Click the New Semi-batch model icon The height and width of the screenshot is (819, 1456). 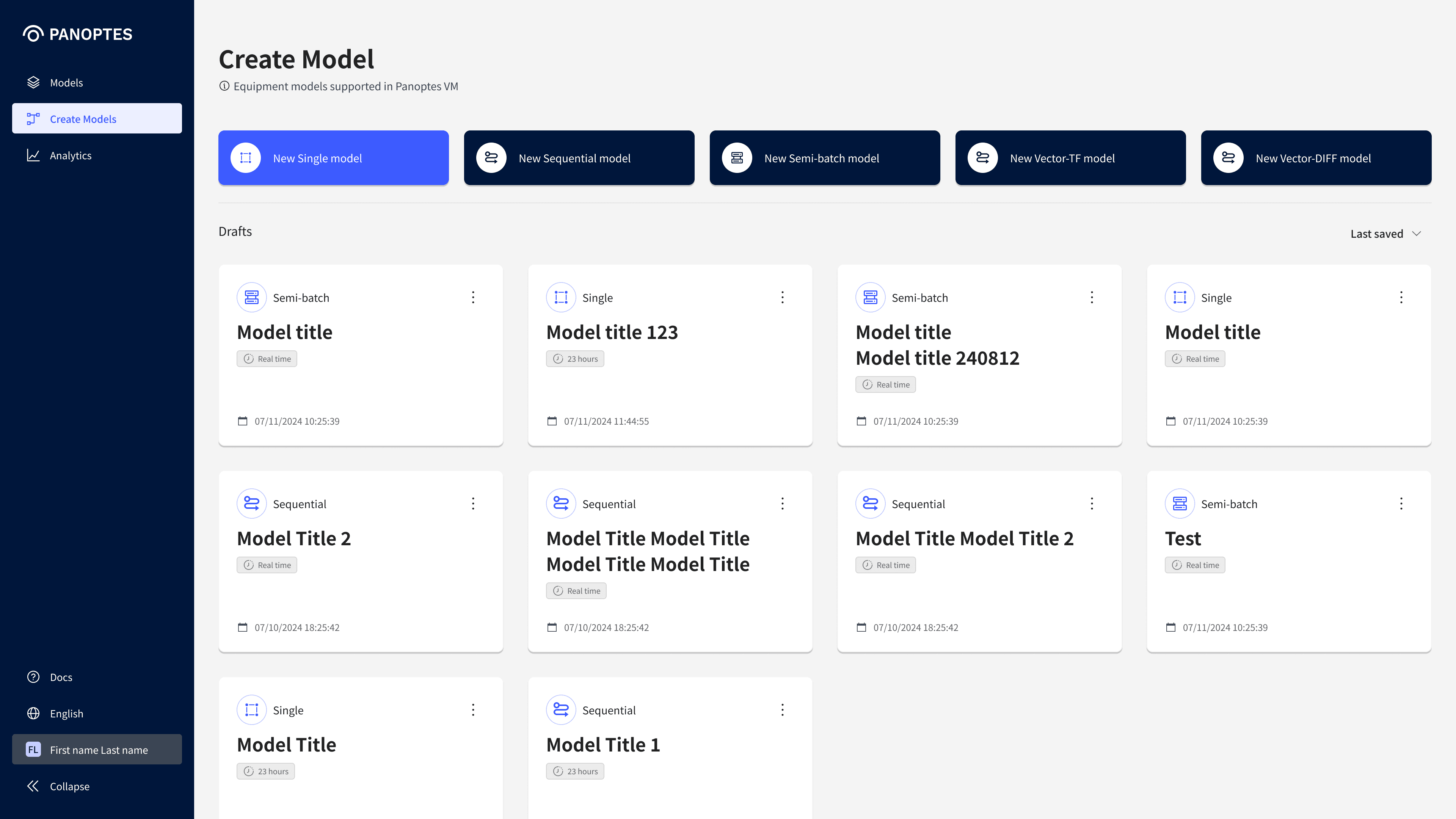point(737,158)
